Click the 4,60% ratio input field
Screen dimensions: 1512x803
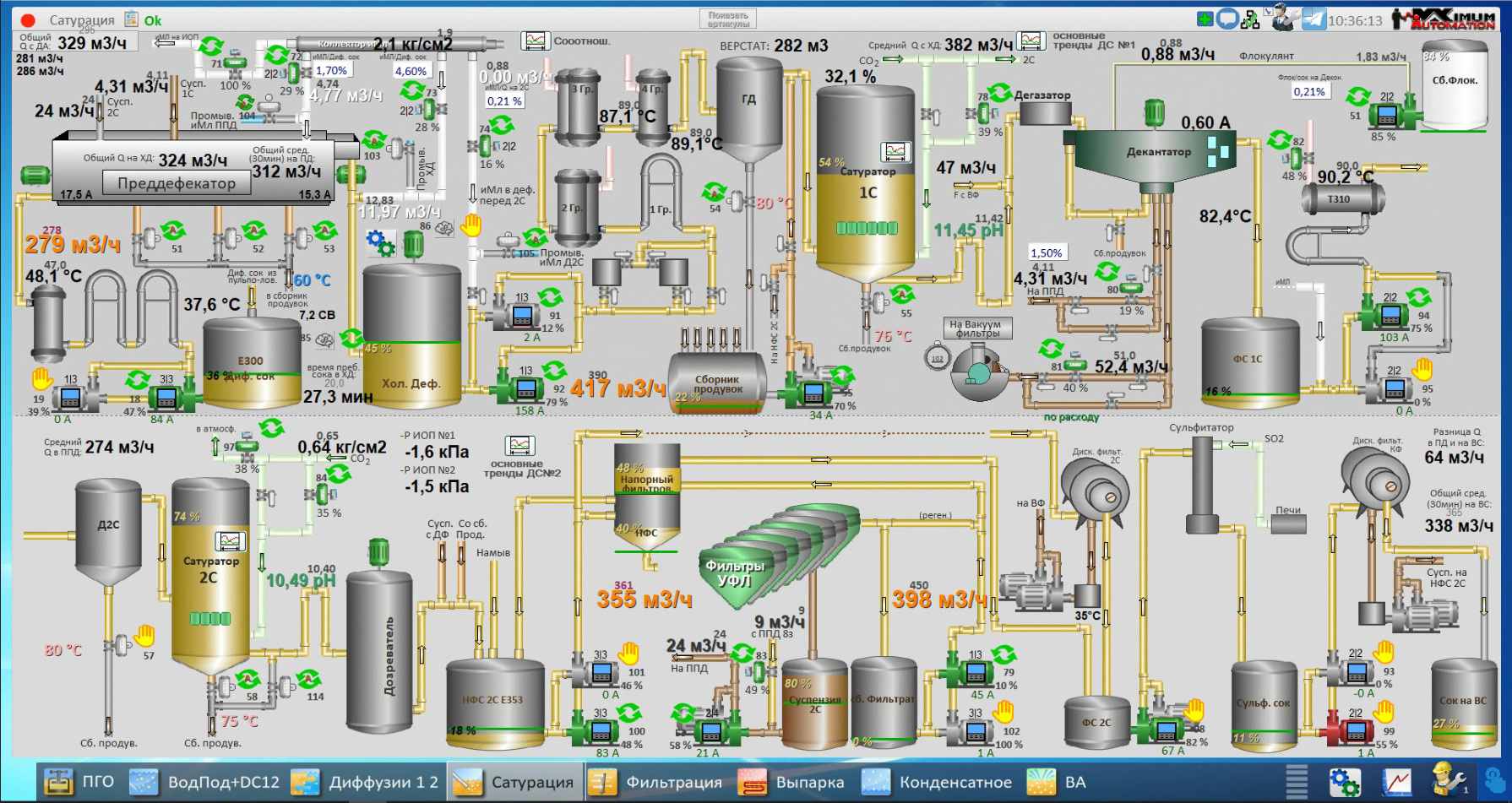(x=411, y=71)
